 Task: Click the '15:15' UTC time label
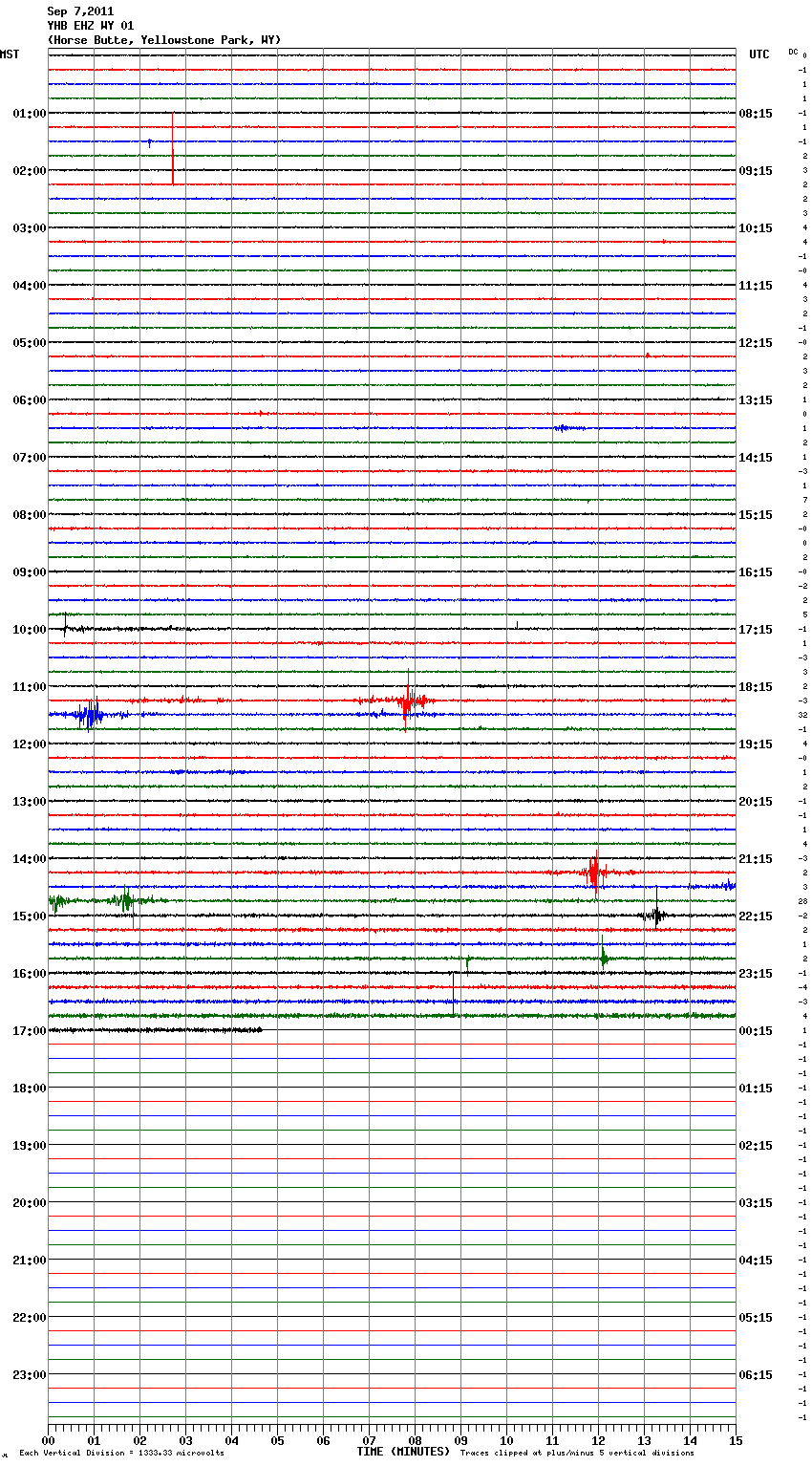756,515
